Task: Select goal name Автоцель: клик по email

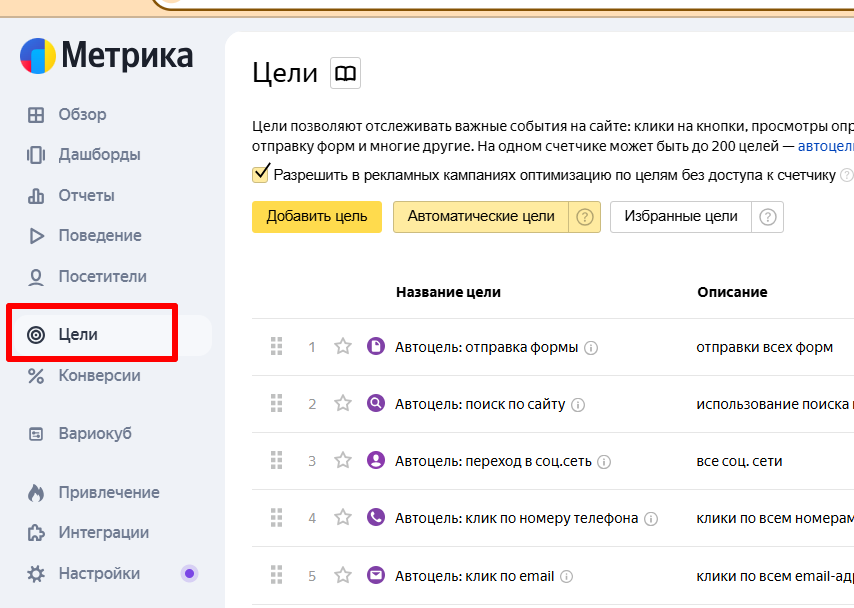Action: (x=474, y=576)
